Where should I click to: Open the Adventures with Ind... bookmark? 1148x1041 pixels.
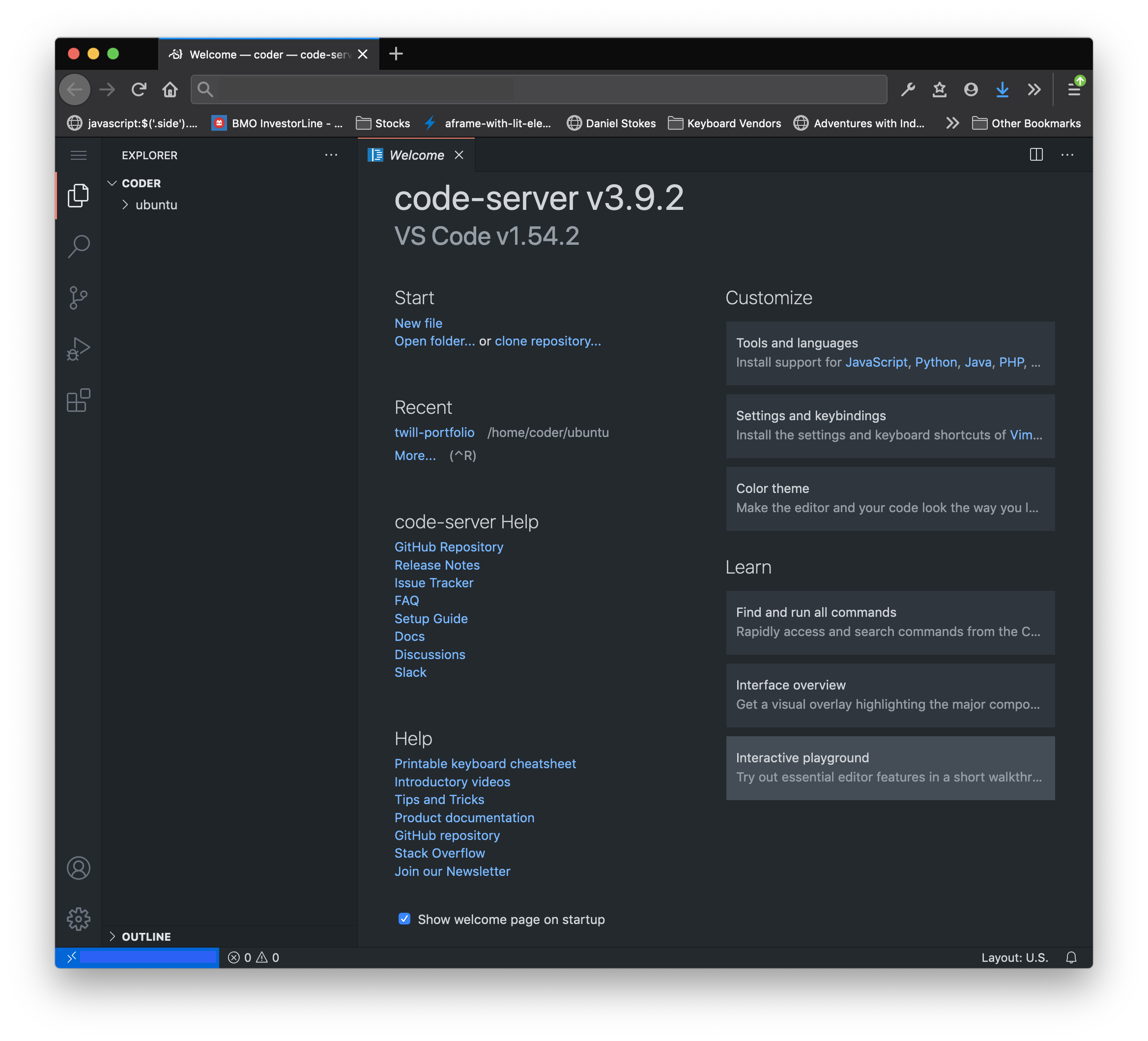coord(860,123)
